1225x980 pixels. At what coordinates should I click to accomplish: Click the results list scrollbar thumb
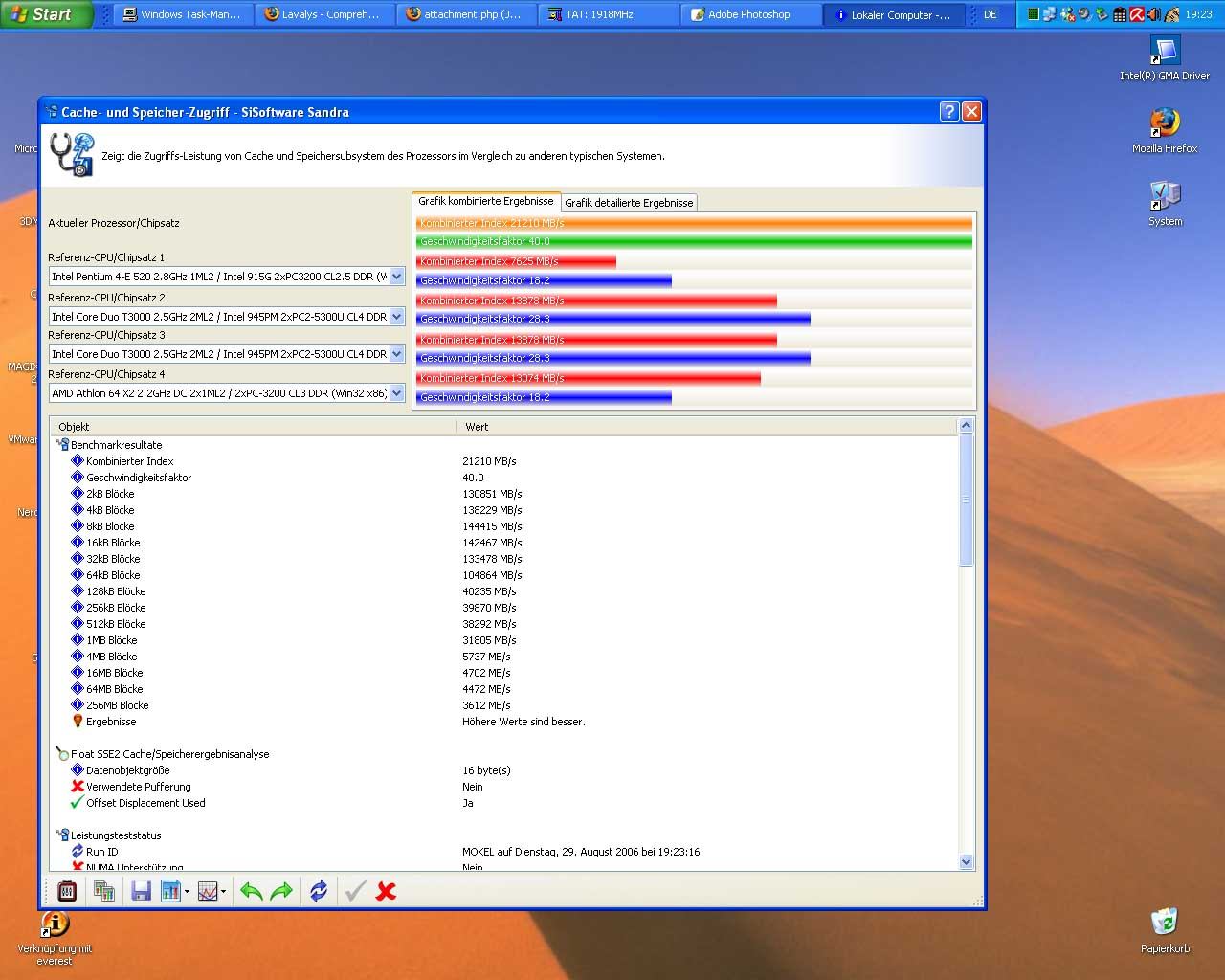click(x=966, y=500)
